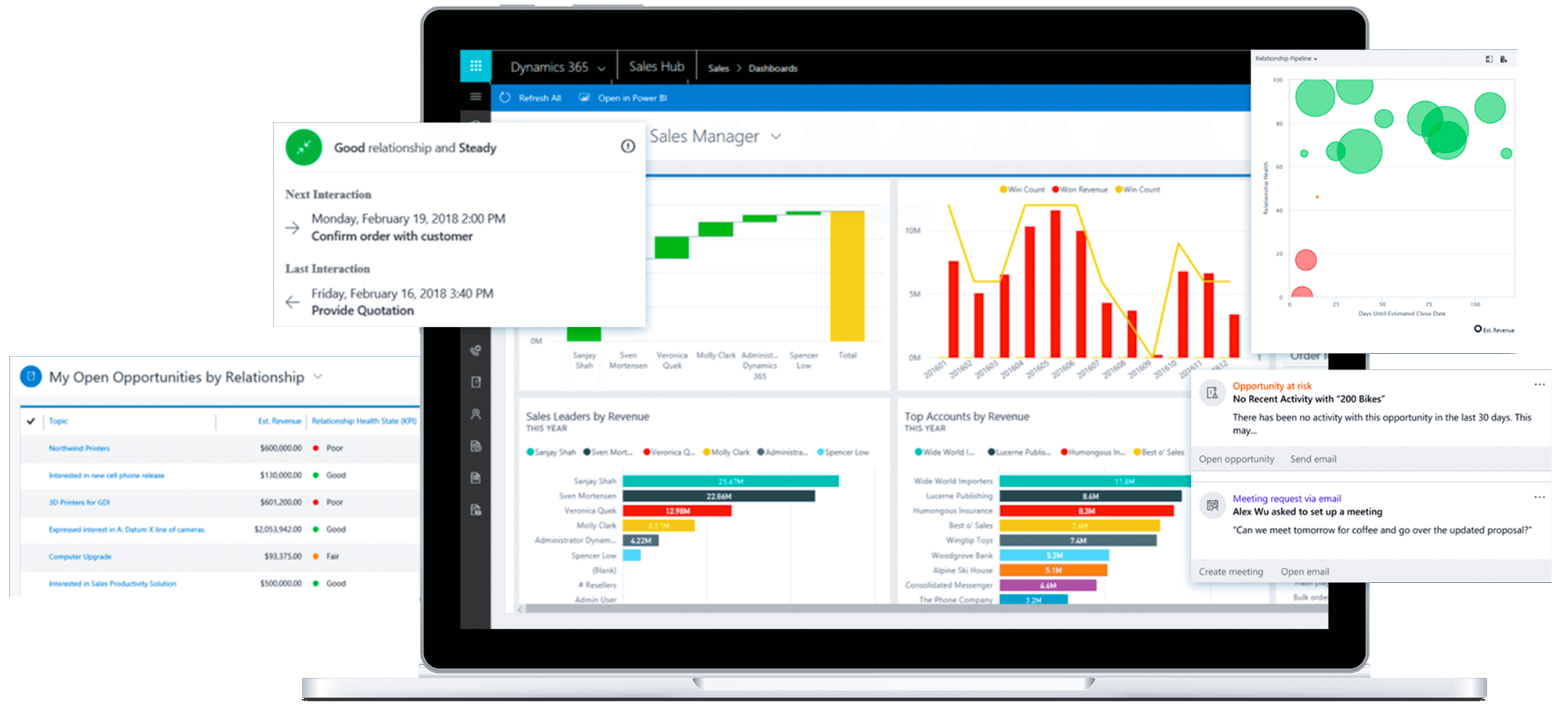Viewport: 1568px width, 706px height.
Task: Click the green Good relationship status icon
Action: [x=304, y=147]
